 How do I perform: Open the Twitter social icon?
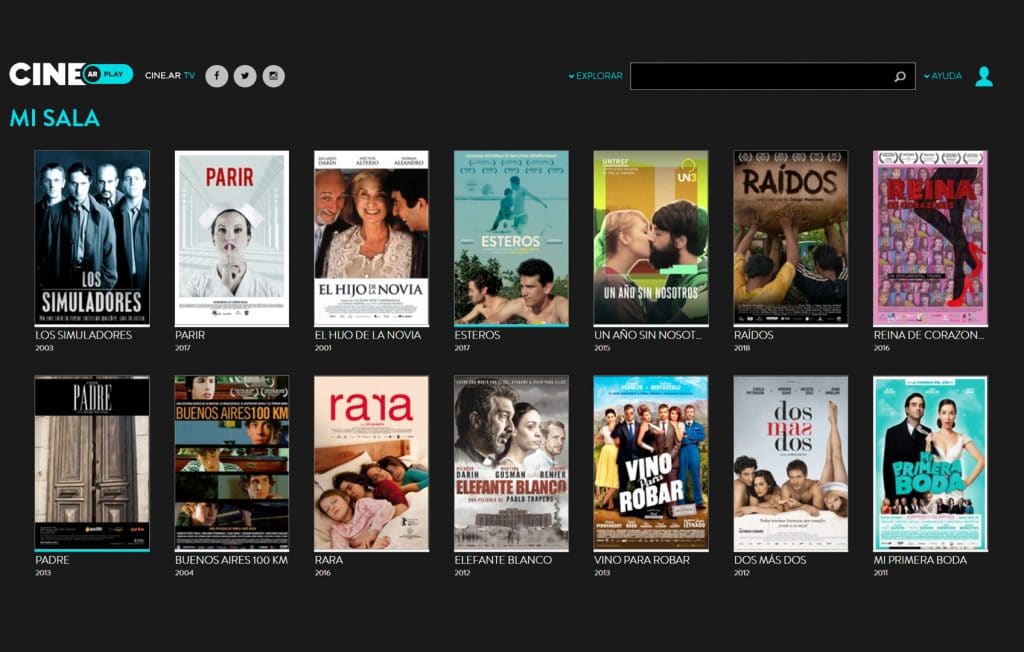245,76
